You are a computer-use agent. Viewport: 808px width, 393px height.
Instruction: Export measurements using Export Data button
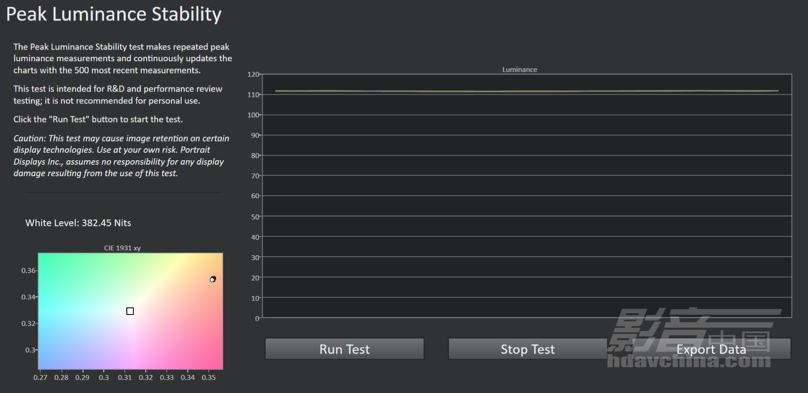pyautogui.click(x=711, y=349)
